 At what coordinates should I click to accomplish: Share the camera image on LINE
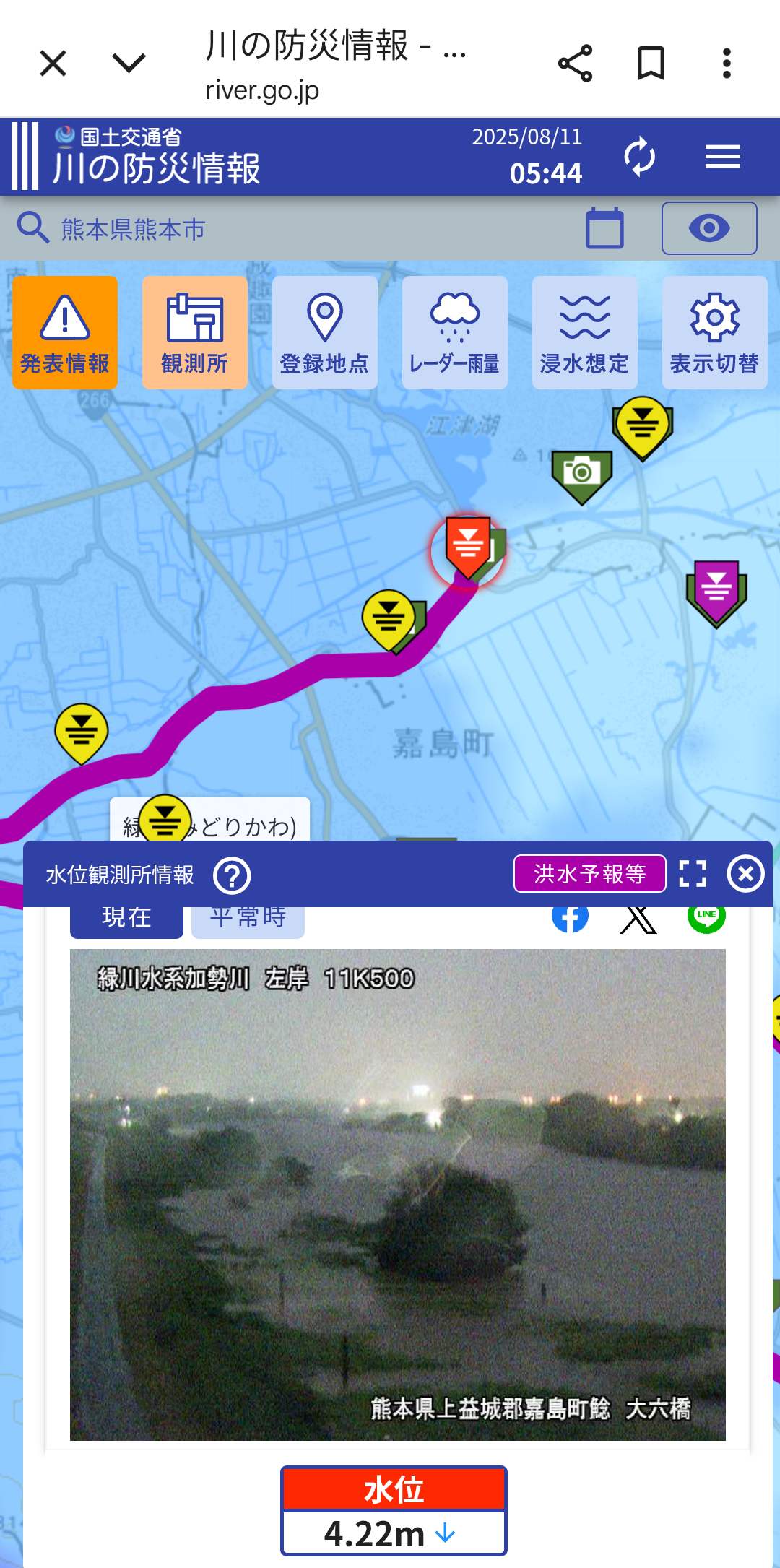click(x=706, y=916)
